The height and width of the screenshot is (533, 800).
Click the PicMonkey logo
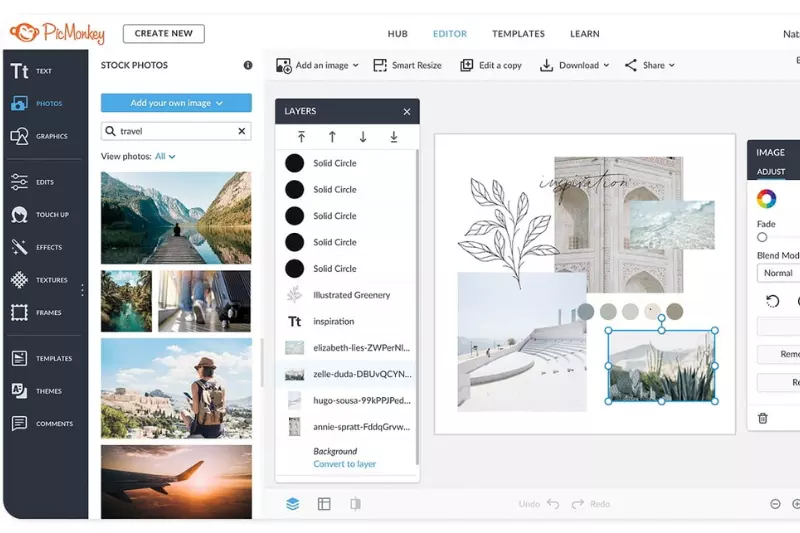(57, 33)
